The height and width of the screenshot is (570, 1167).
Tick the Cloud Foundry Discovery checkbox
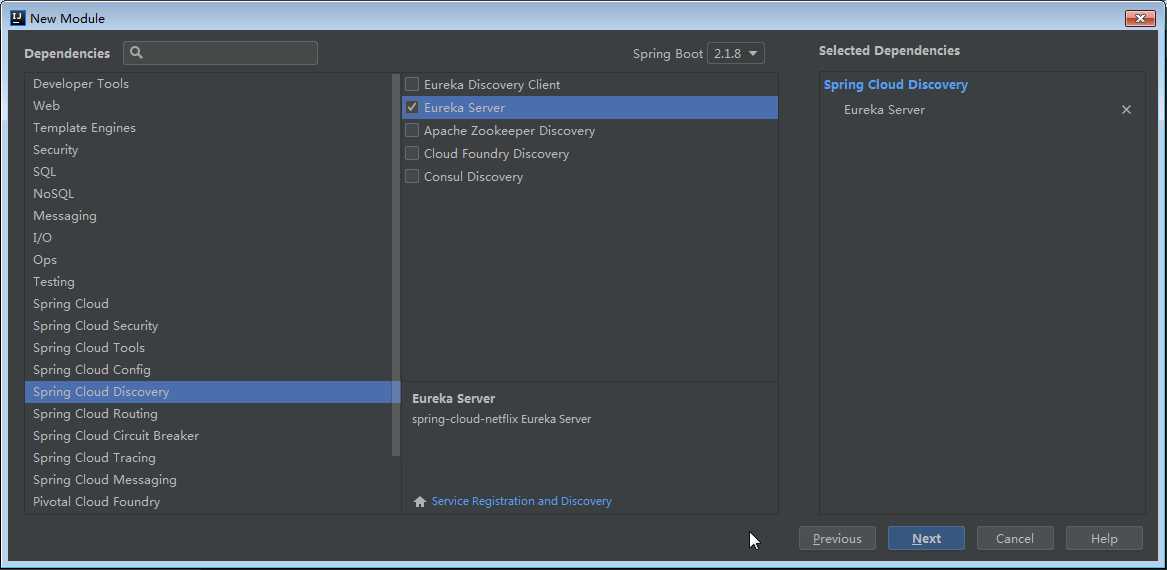tap(412, 153)
